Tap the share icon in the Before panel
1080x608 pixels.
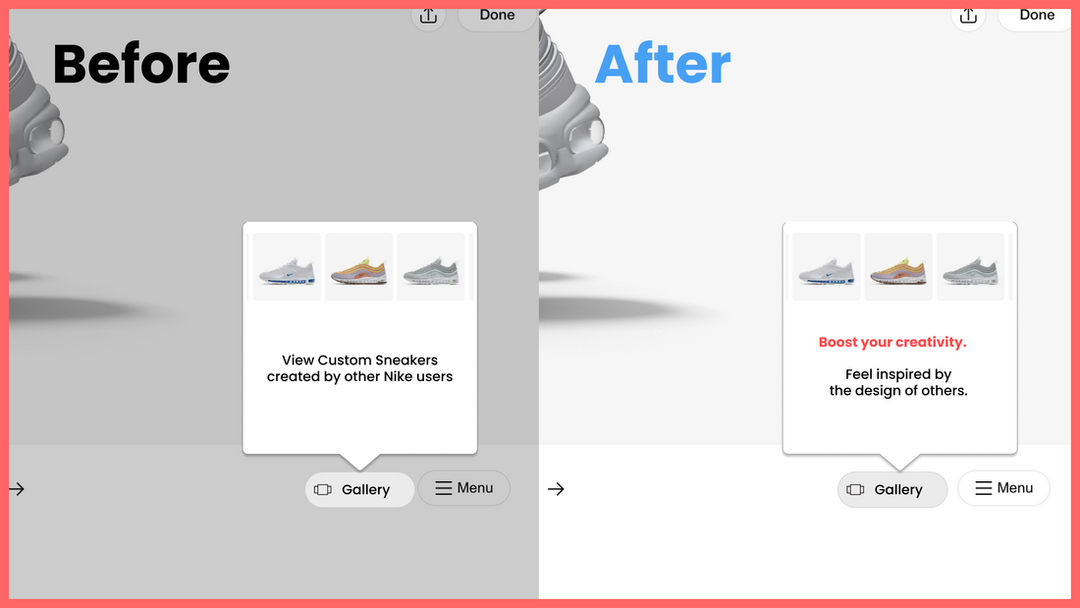428,16
